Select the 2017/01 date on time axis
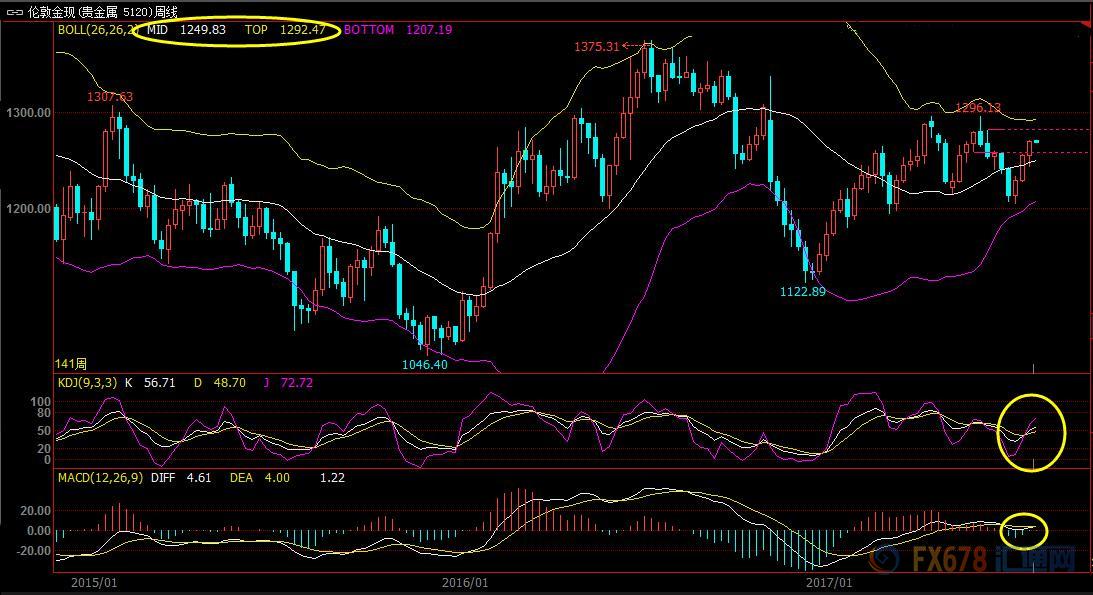1093x595 pixels. [x=830, y=581]
